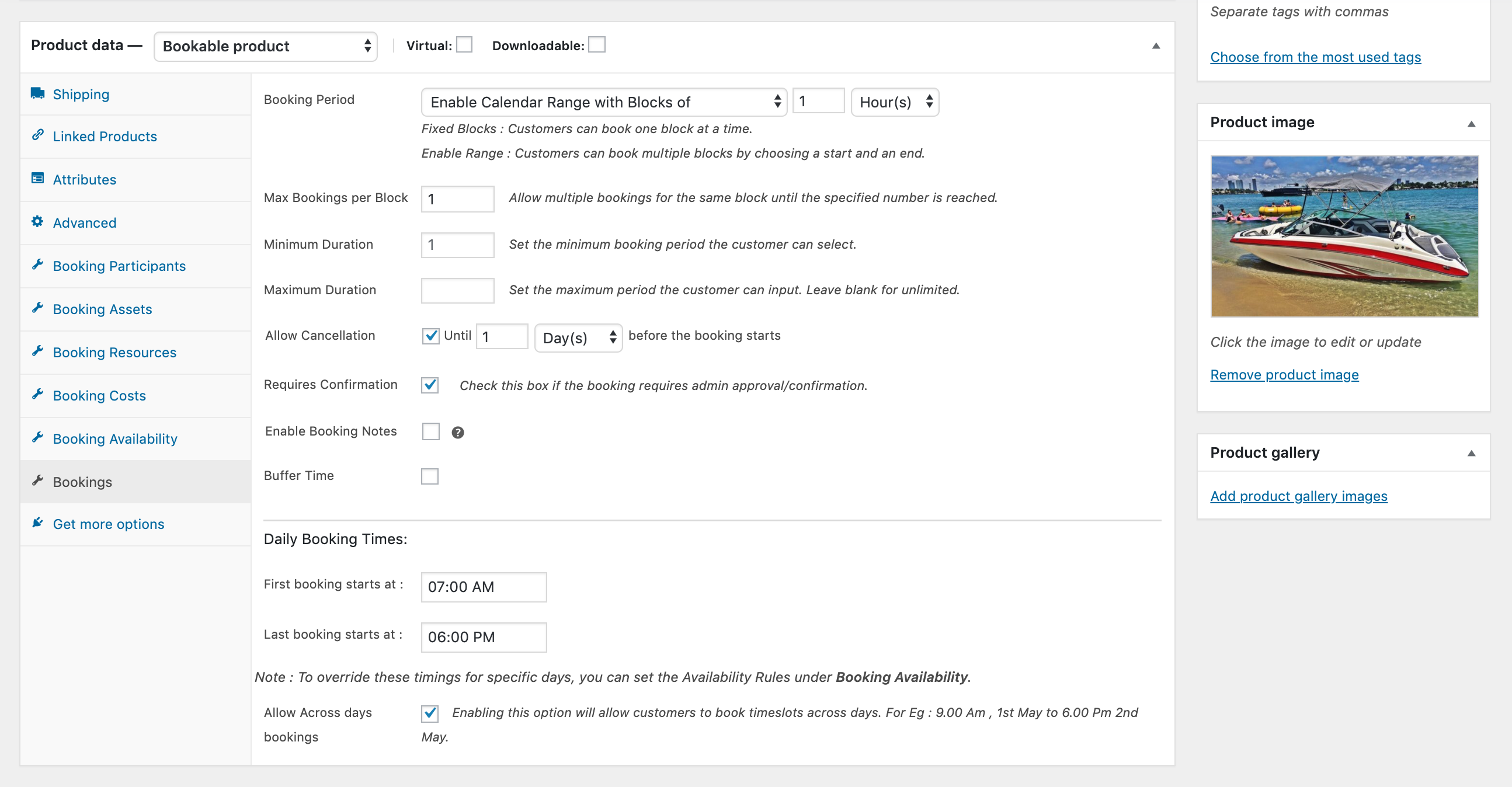Click the Advanced sidebar icon
The width and height of the screenshot is (1512, 787).
(38, 222)
